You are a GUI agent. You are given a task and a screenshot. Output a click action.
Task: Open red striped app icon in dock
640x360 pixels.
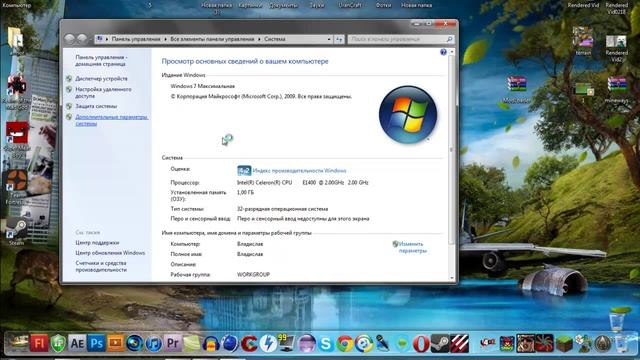(459, 344)
